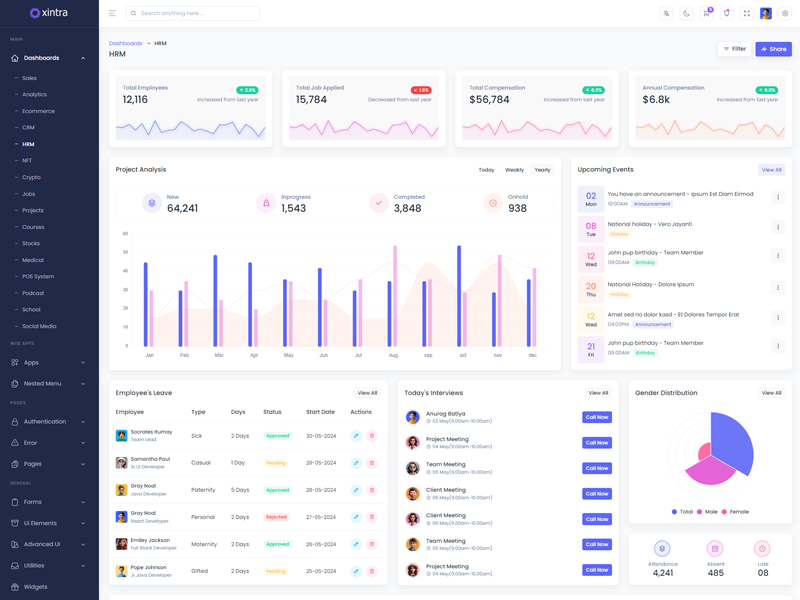The height and width of the screenshot is (600, 800).
Task: Open options for first upcoming event
Action: tap(778, 197)
